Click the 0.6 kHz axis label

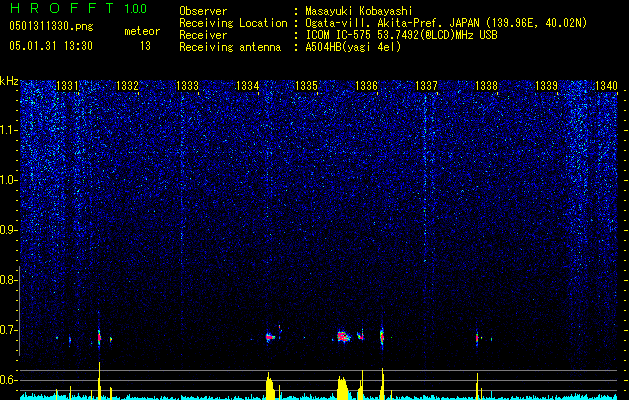(8, 380)
